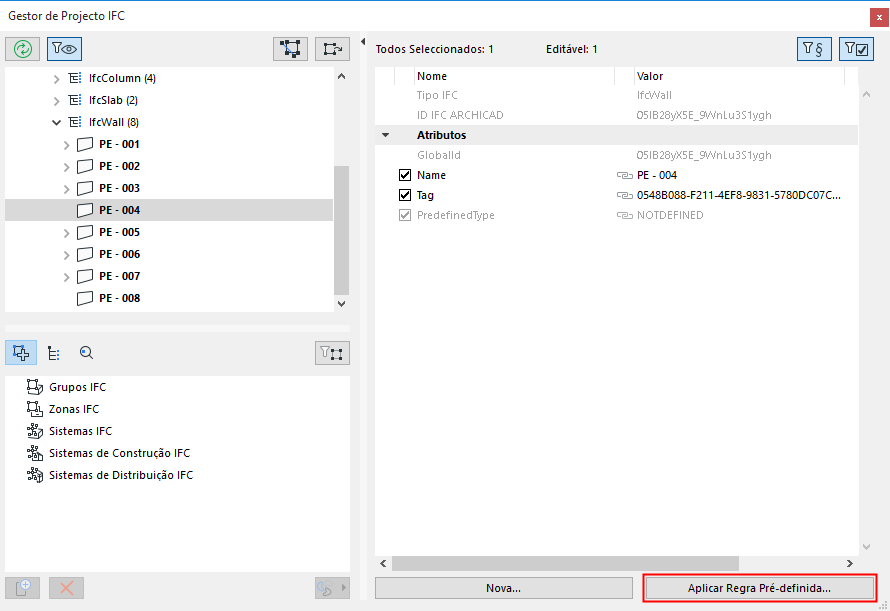Click the type icon next to IfcColumn
The height and width of the screenshot is (611, 890).
tap(75, 78)
